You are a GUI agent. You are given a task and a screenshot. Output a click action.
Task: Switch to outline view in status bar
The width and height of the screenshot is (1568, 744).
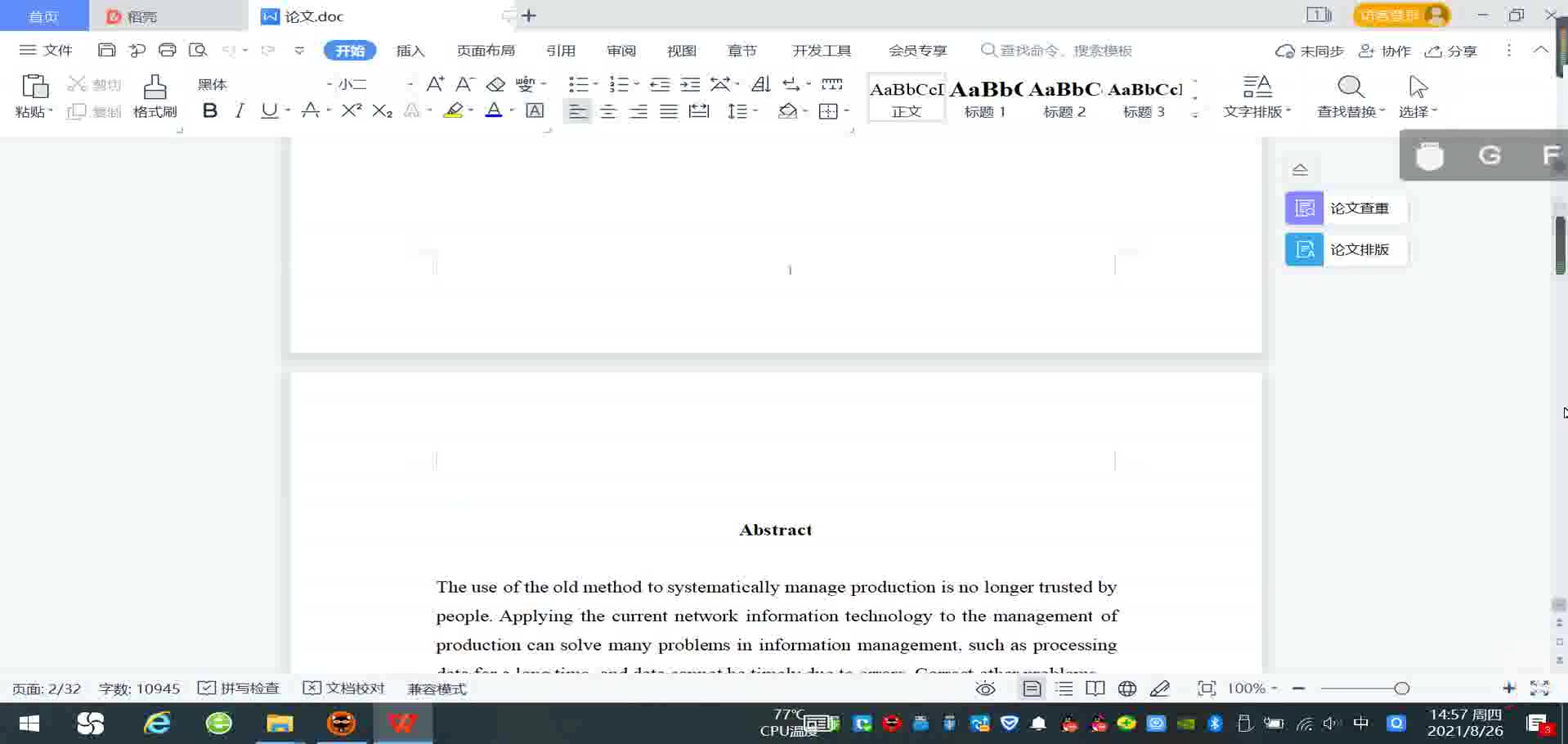pyautogui.click(x=1064, y=688)
